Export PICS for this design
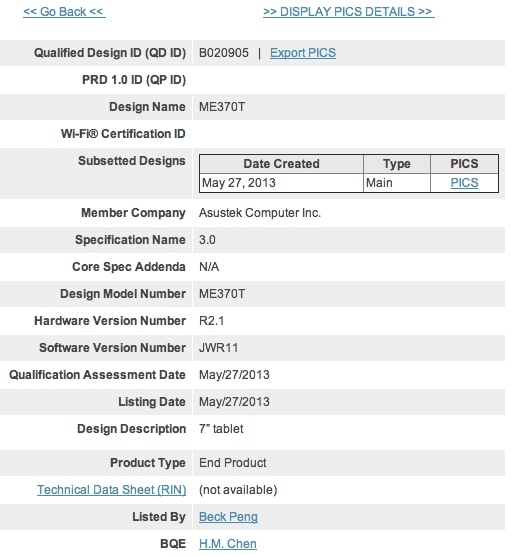The height and width of the screenshot is (556, 512). (x=303, y=53)
